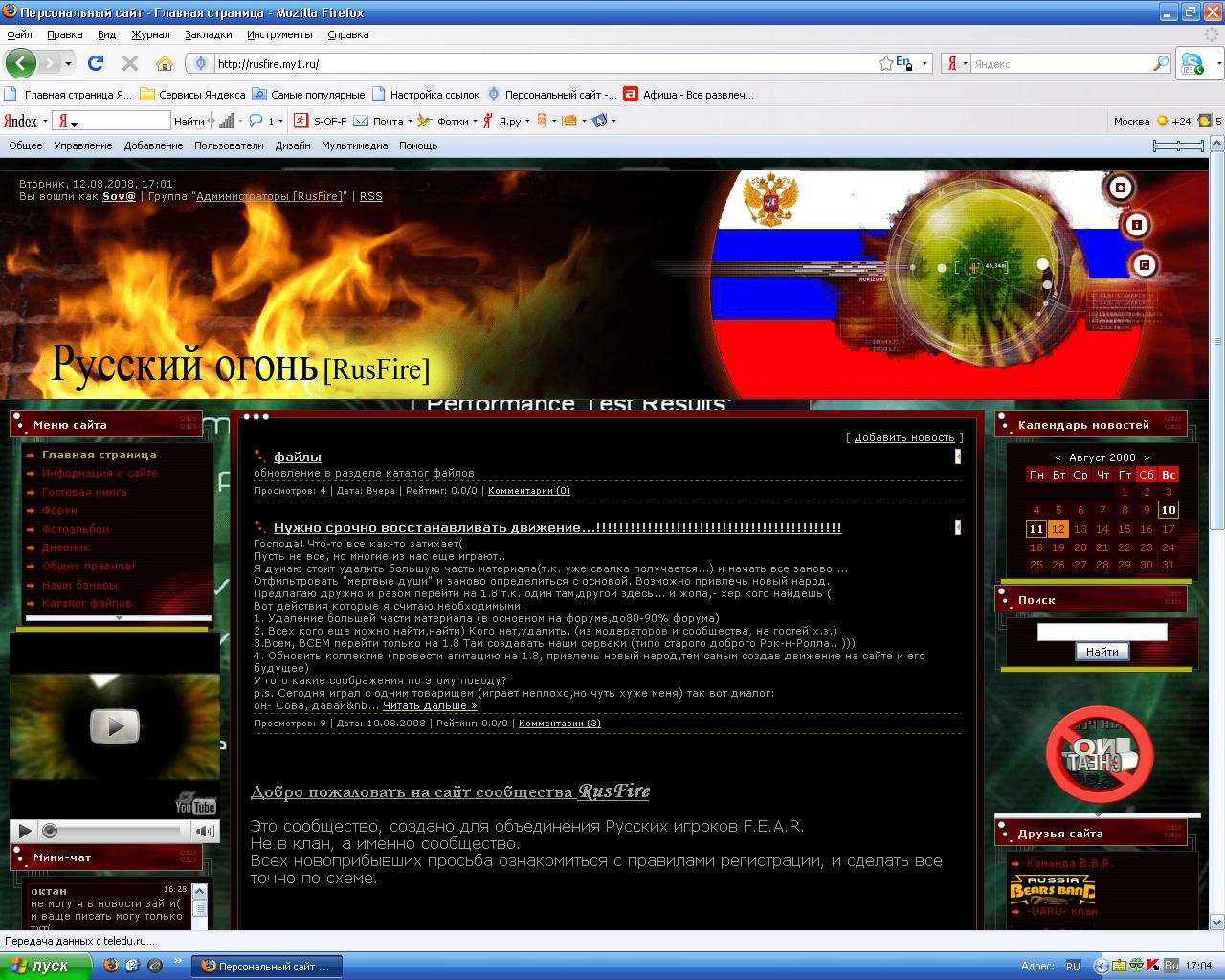Open Гостевая книга in site menu
Viewport: 1225px width, 980px height.
point(84,492)
